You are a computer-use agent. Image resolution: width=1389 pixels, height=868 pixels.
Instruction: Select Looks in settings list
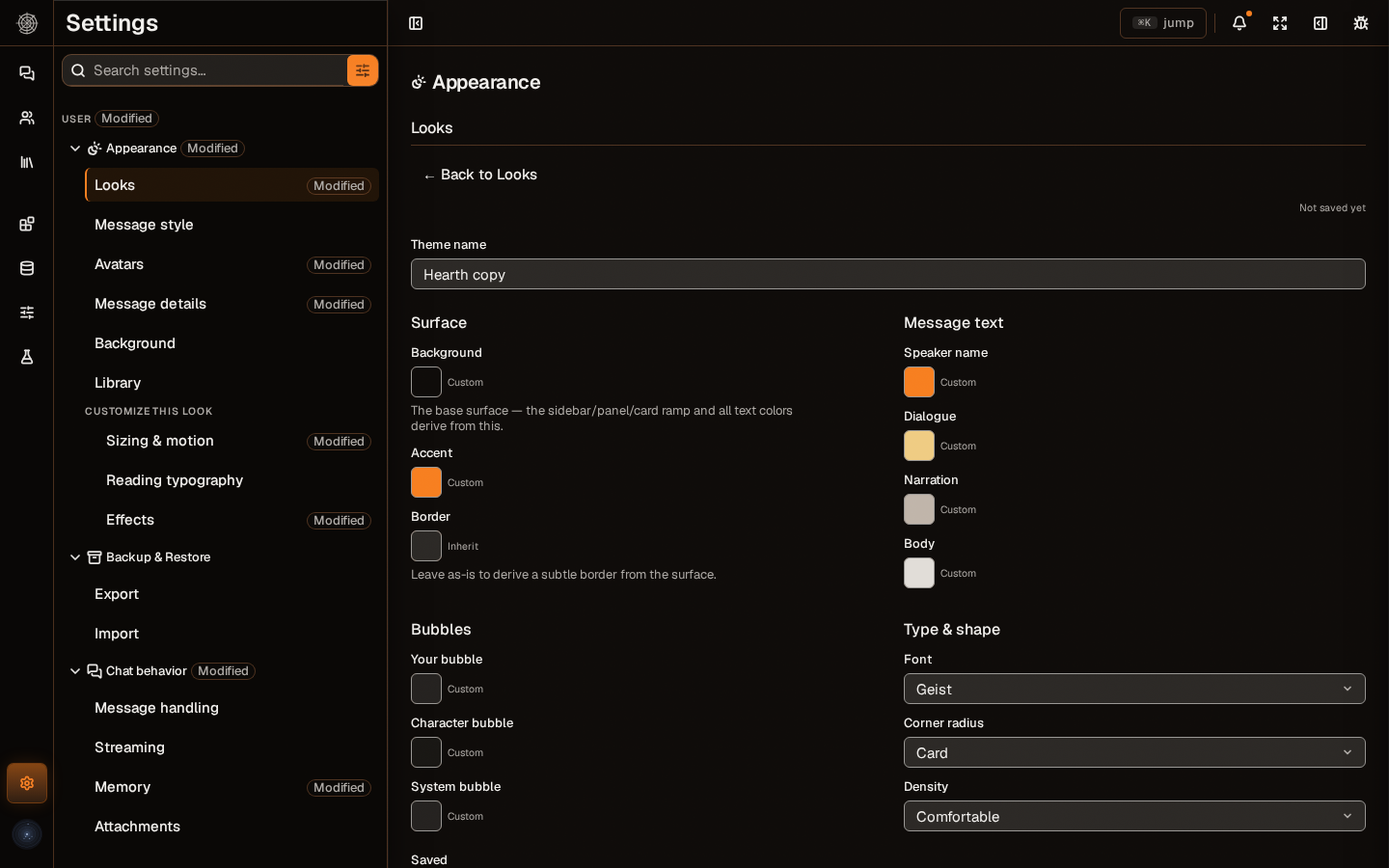tap(231, 185)
